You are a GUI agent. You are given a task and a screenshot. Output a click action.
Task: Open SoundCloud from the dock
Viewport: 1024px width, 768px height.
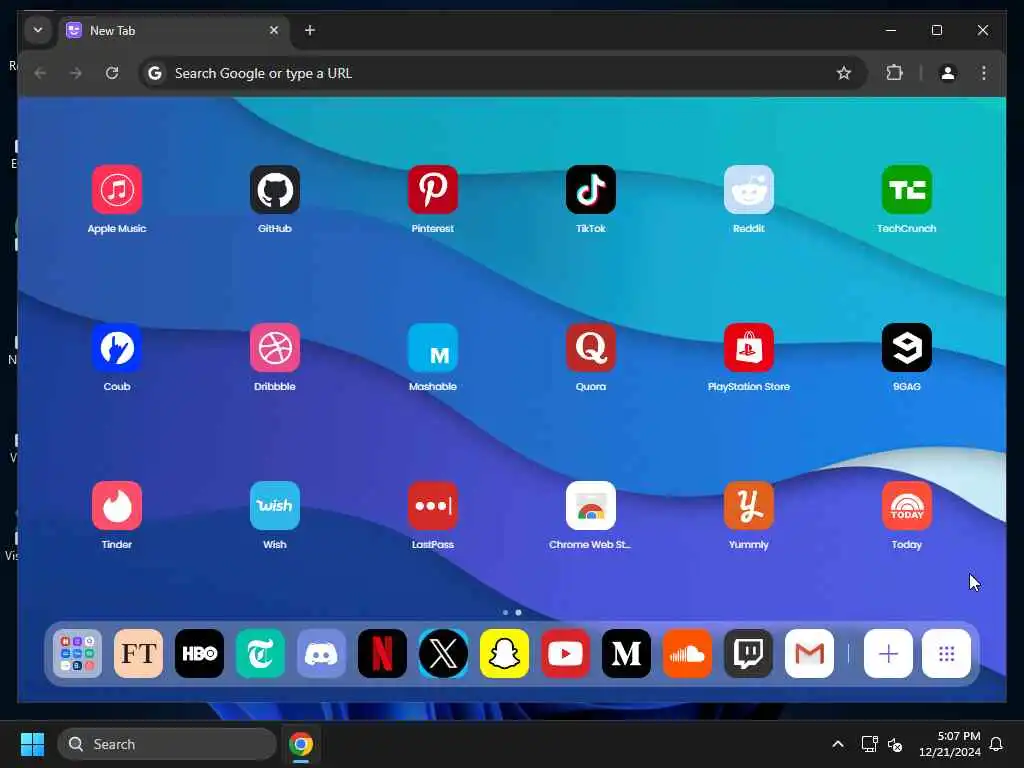pos(687,654)
